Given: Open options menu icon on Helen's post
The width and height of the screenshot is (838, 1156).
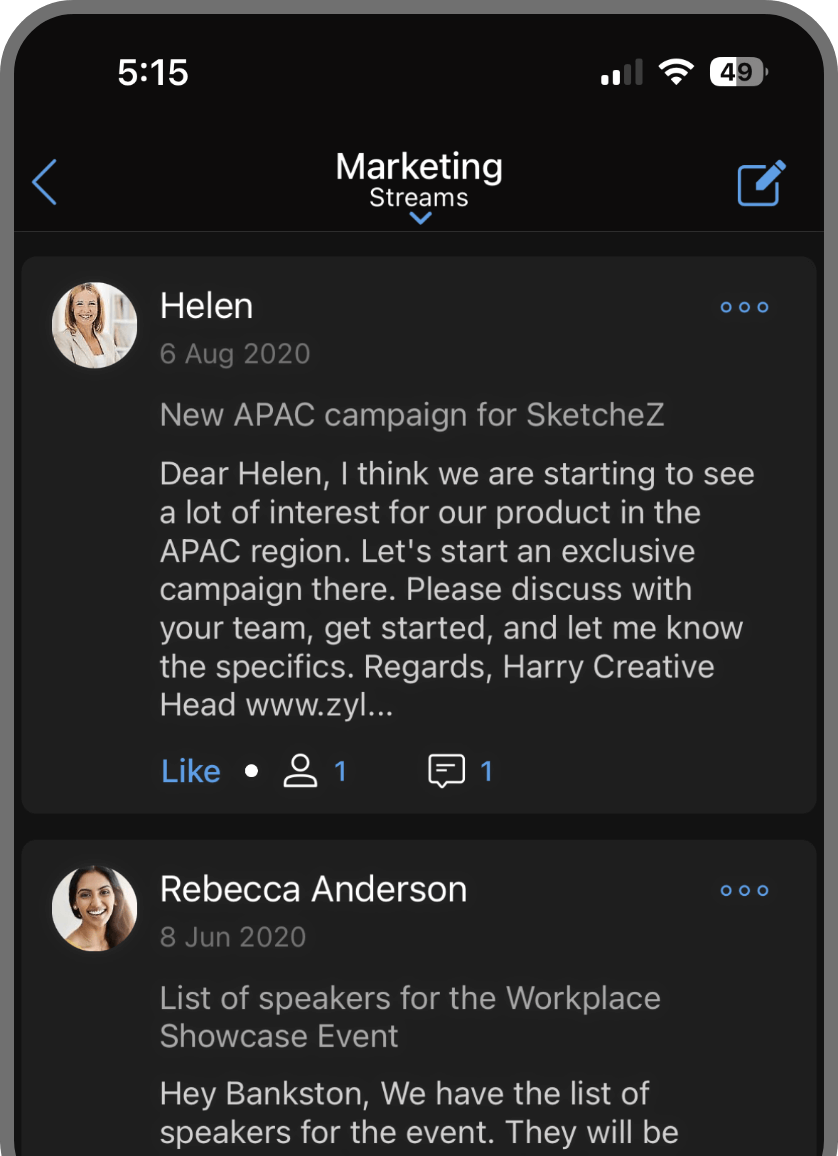Looking at the screenshot, I should tap(744, 307).
